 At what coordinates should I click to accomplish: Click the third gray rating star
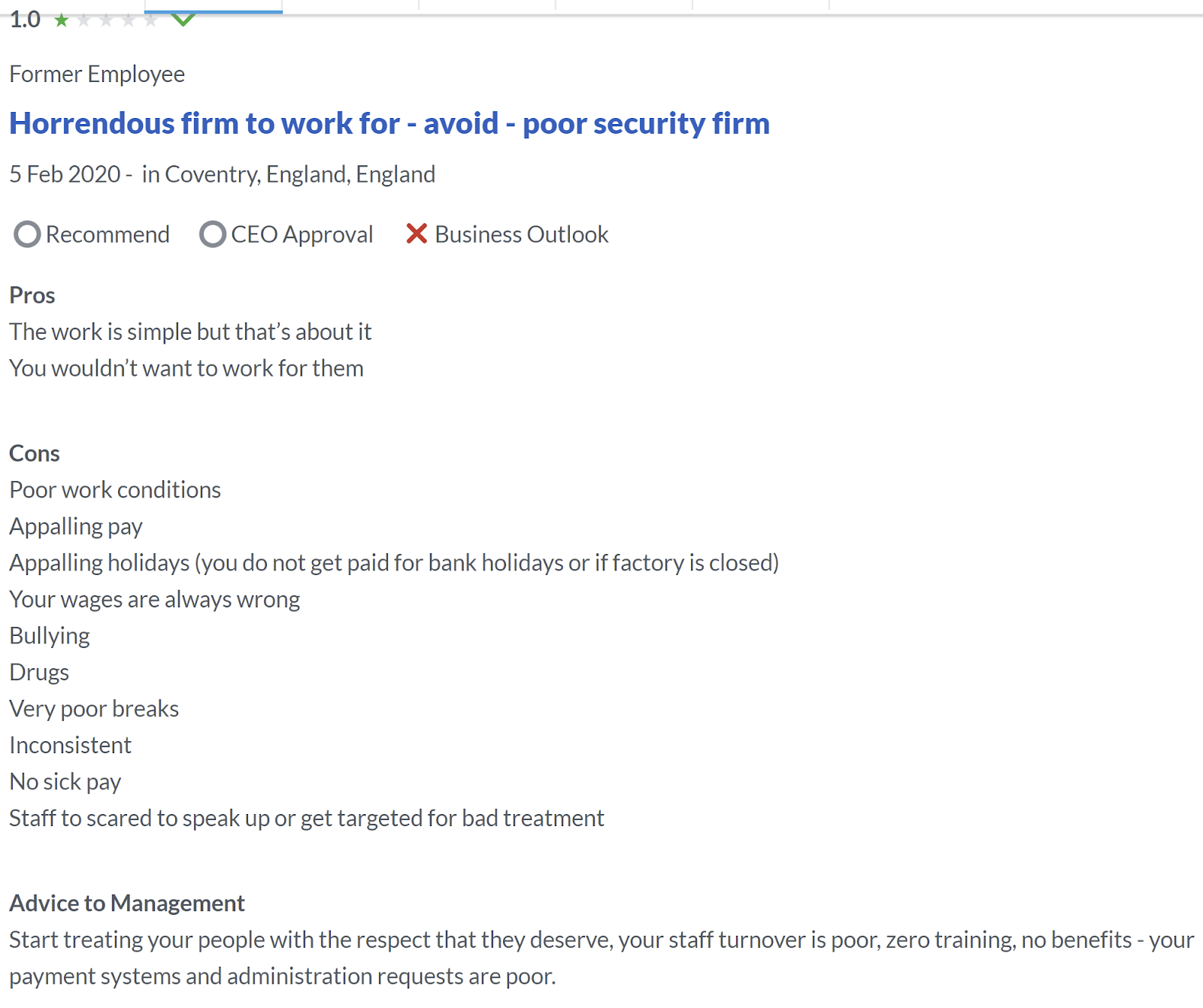[106, 20]
